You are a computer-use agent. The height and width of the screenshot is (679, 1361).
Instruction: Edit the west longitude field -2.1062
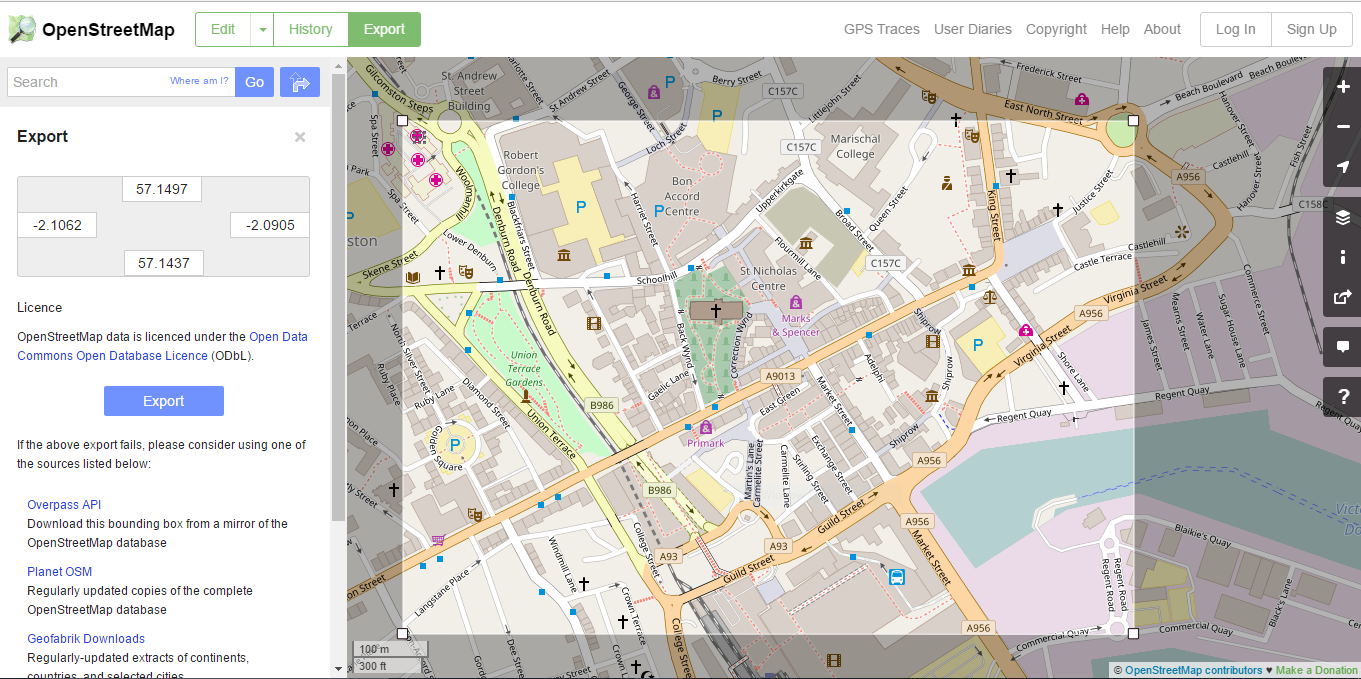(57, 225)
